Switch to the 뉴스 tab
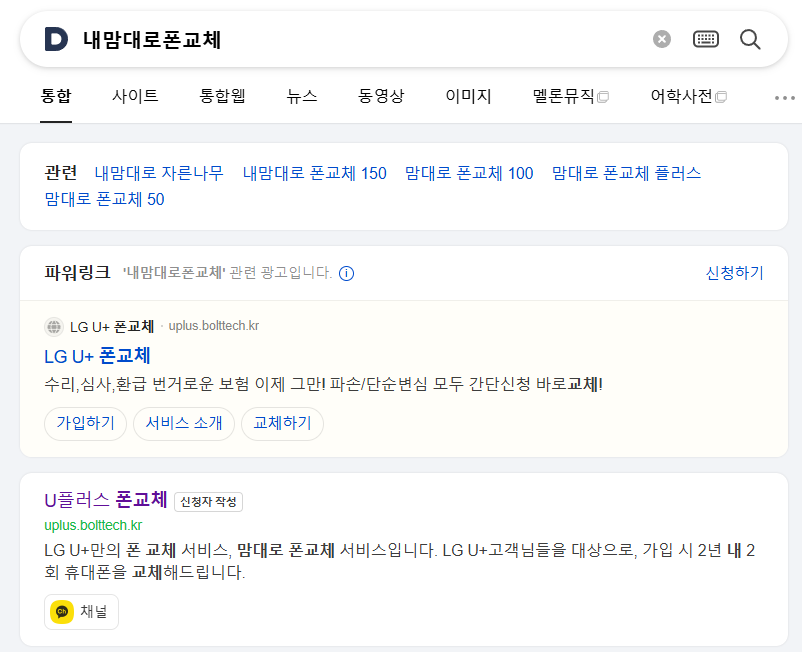Screen dimensions: 802x652 tap(302, 96)
